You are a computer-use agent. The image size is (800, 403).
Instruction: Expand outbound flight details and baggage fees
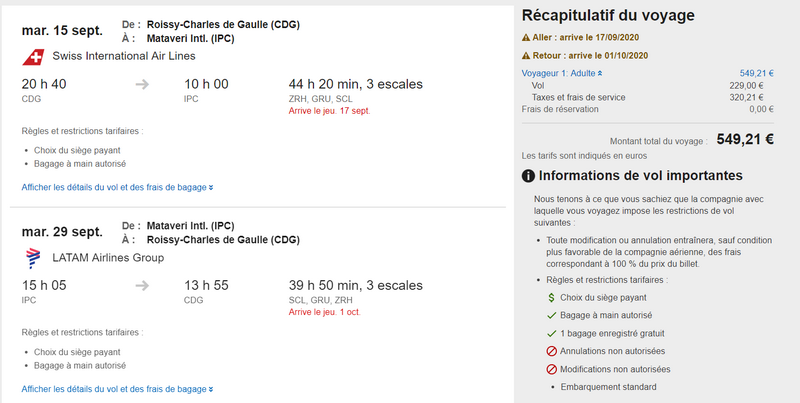(117, 188)
